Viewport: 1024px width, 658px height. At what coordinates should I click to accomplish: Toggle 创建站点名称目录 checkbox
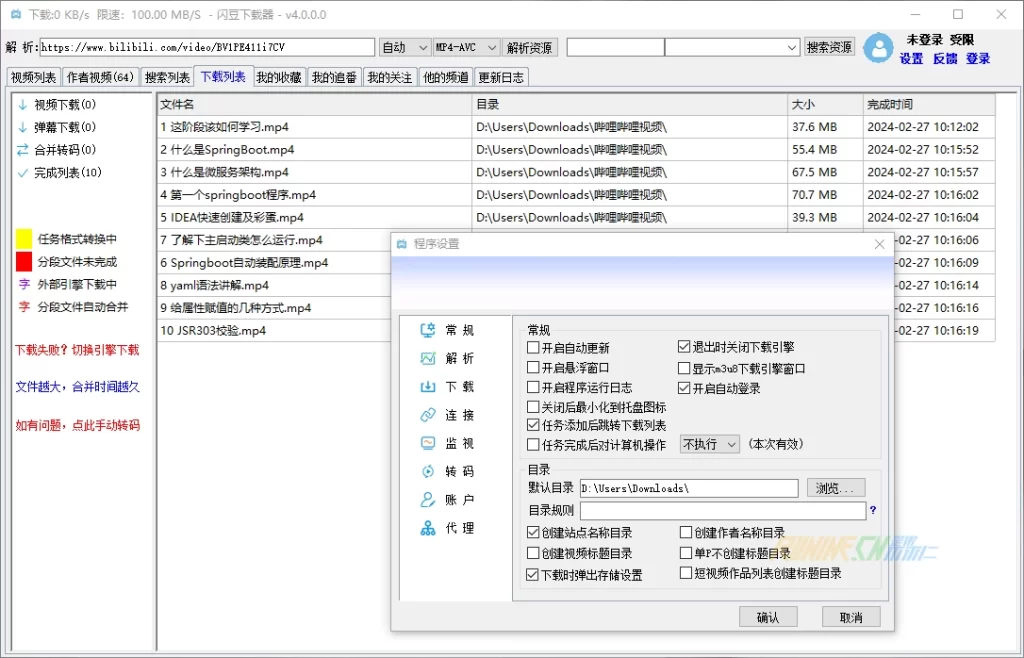pos(534,533)
